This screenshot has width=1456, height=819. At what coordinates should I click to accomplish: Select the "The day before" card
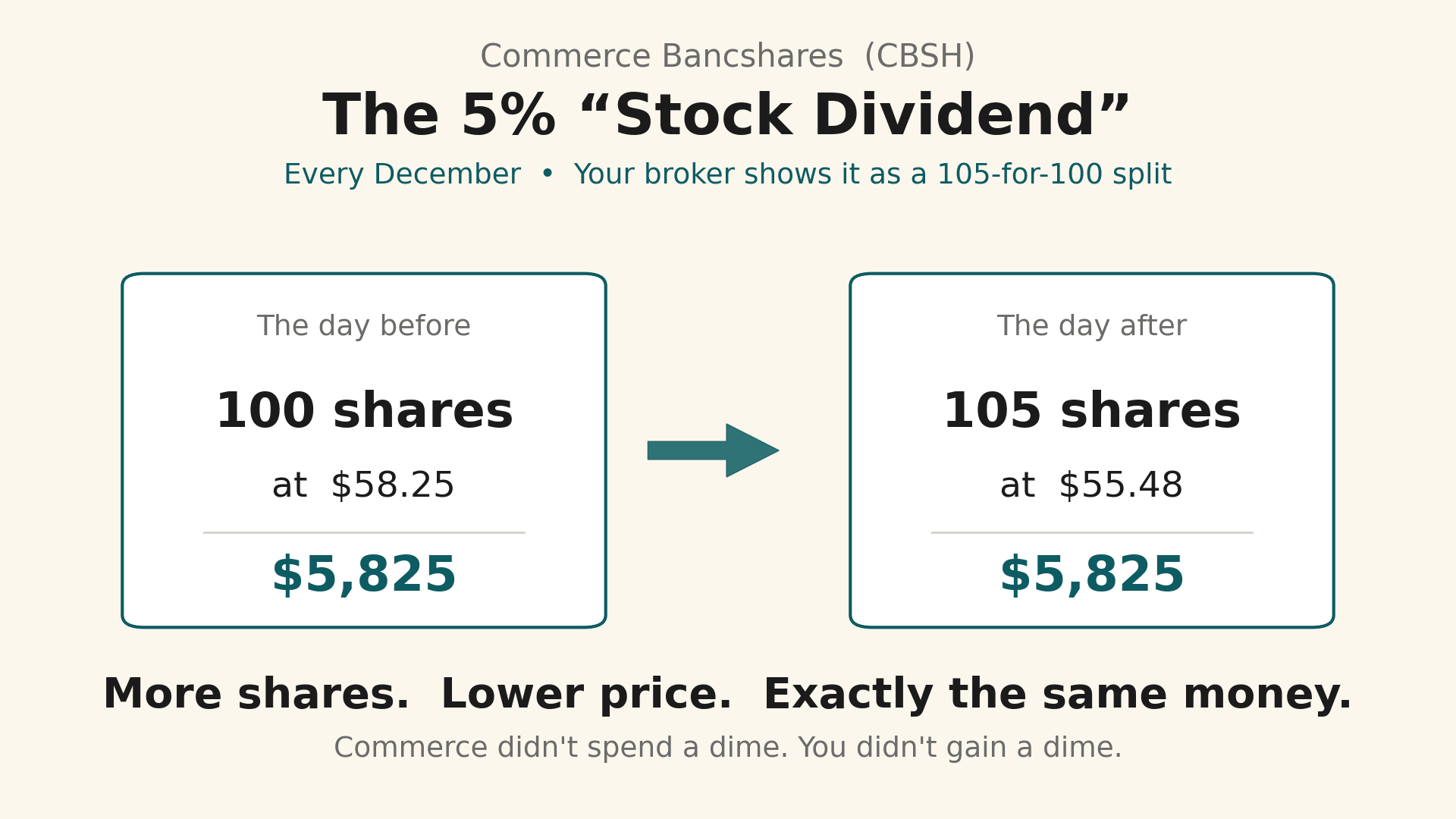click(364, 450)
